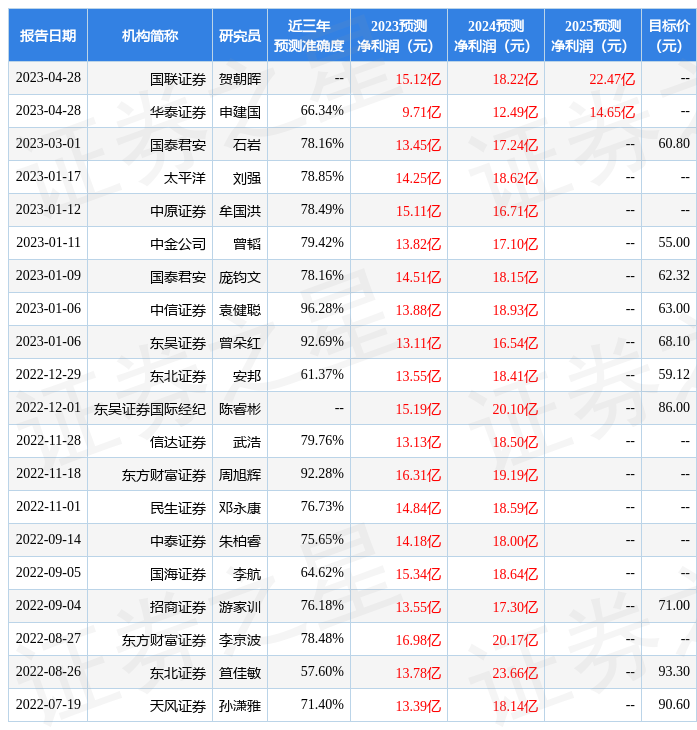Select researcher 安邦

tap(247, 376)
